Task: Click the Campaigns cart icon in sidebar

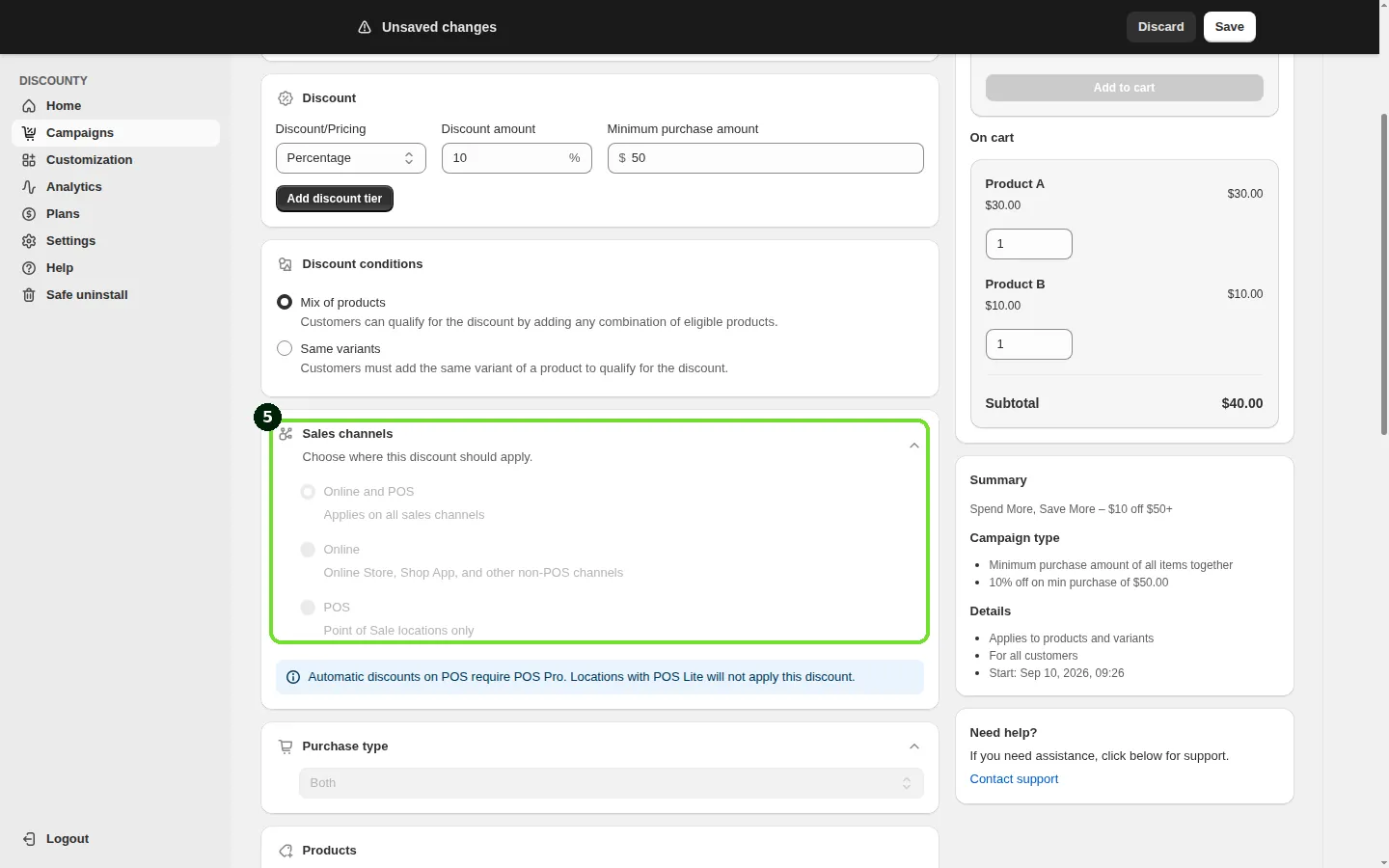Action: tap(29, 133)
